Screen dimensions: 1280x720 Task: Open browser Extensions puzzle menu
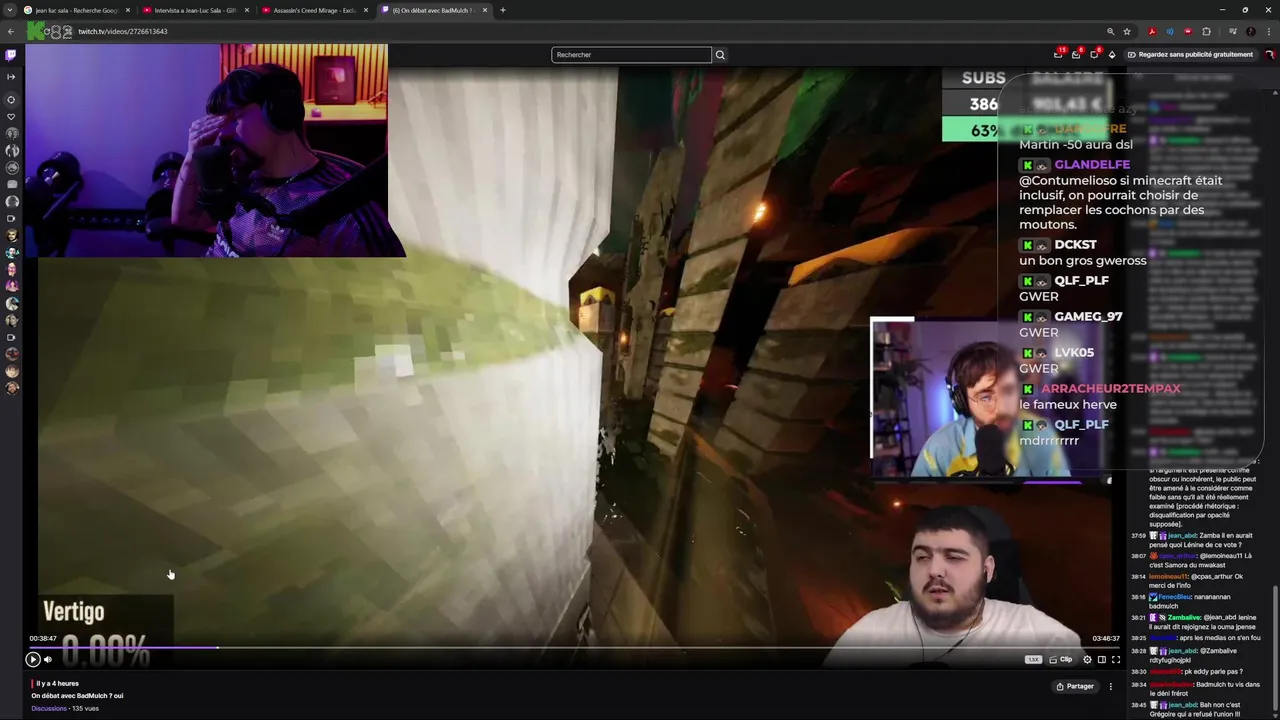[x=1206, y=31]
